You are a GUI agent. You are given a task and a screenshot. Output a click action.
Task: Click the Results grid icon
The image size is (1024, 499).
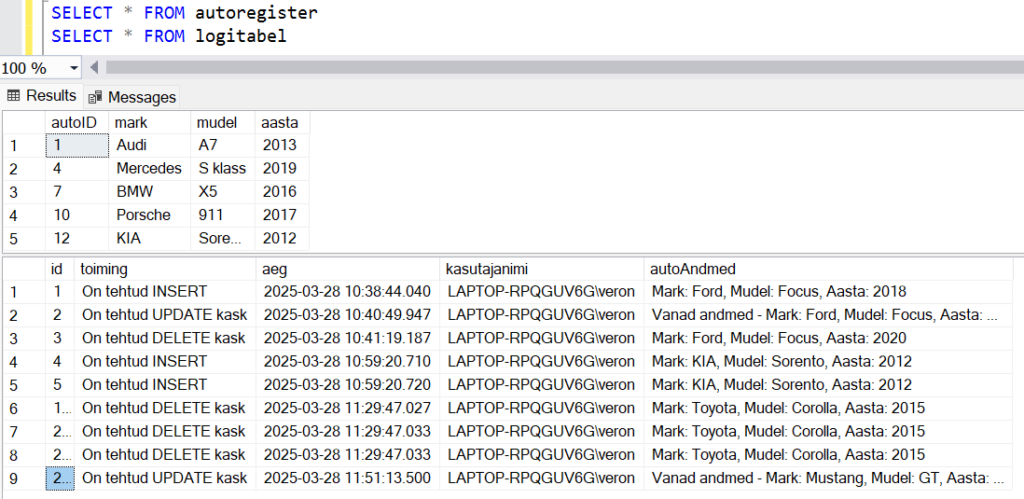tap(13, 96)
